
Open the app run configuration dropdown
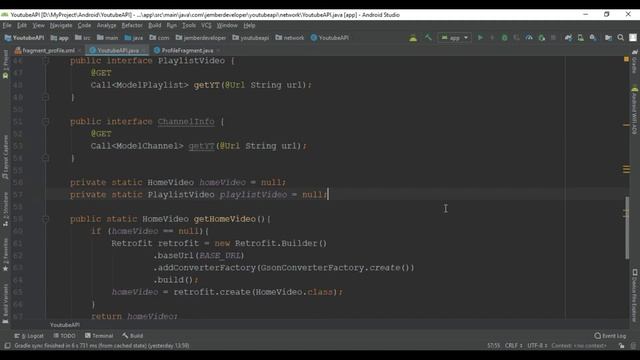coord(454,38)
